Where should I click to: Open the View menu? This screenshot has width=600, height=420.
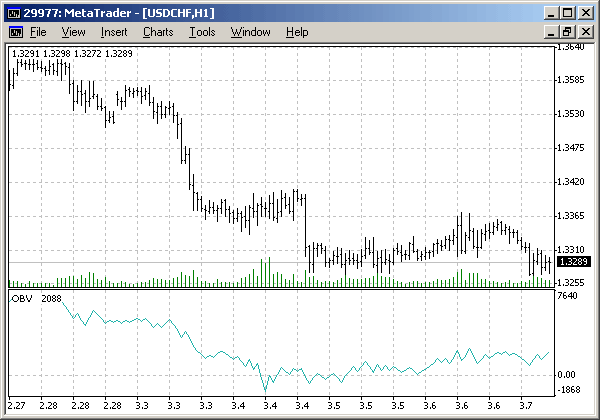pyautogui.click(x=73, y=32)
